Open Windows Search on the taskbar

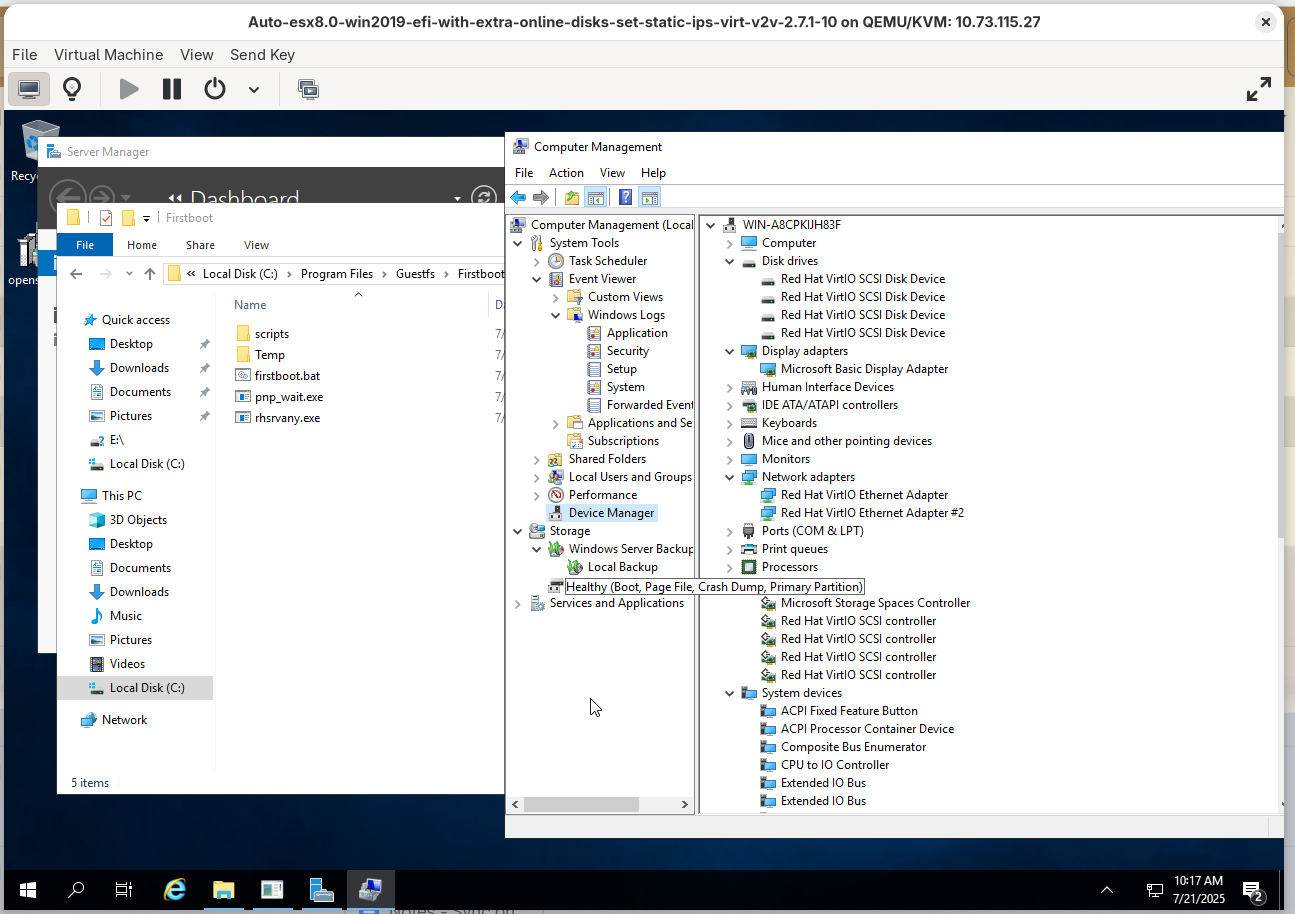tap(76, 889)
